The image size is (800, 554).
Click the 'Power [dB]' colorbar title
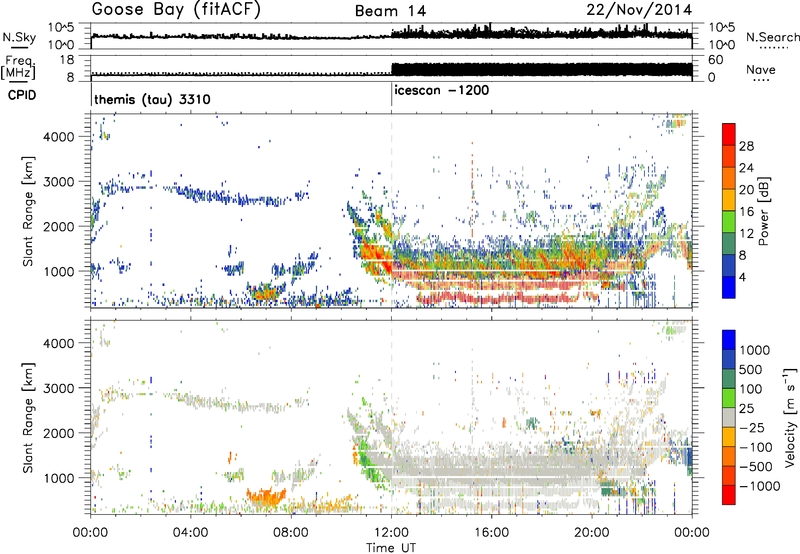pos(764,211)
